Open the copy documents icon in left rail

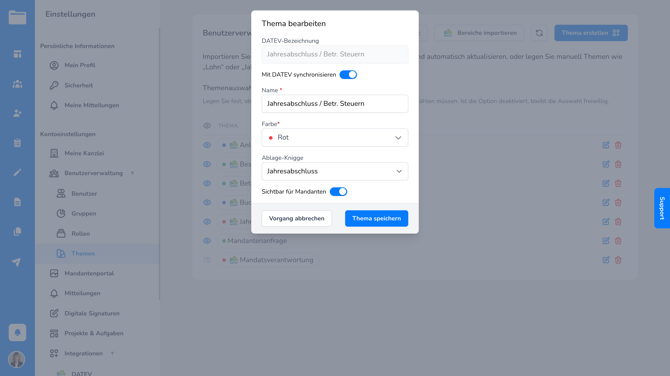(x=17, y=232)
